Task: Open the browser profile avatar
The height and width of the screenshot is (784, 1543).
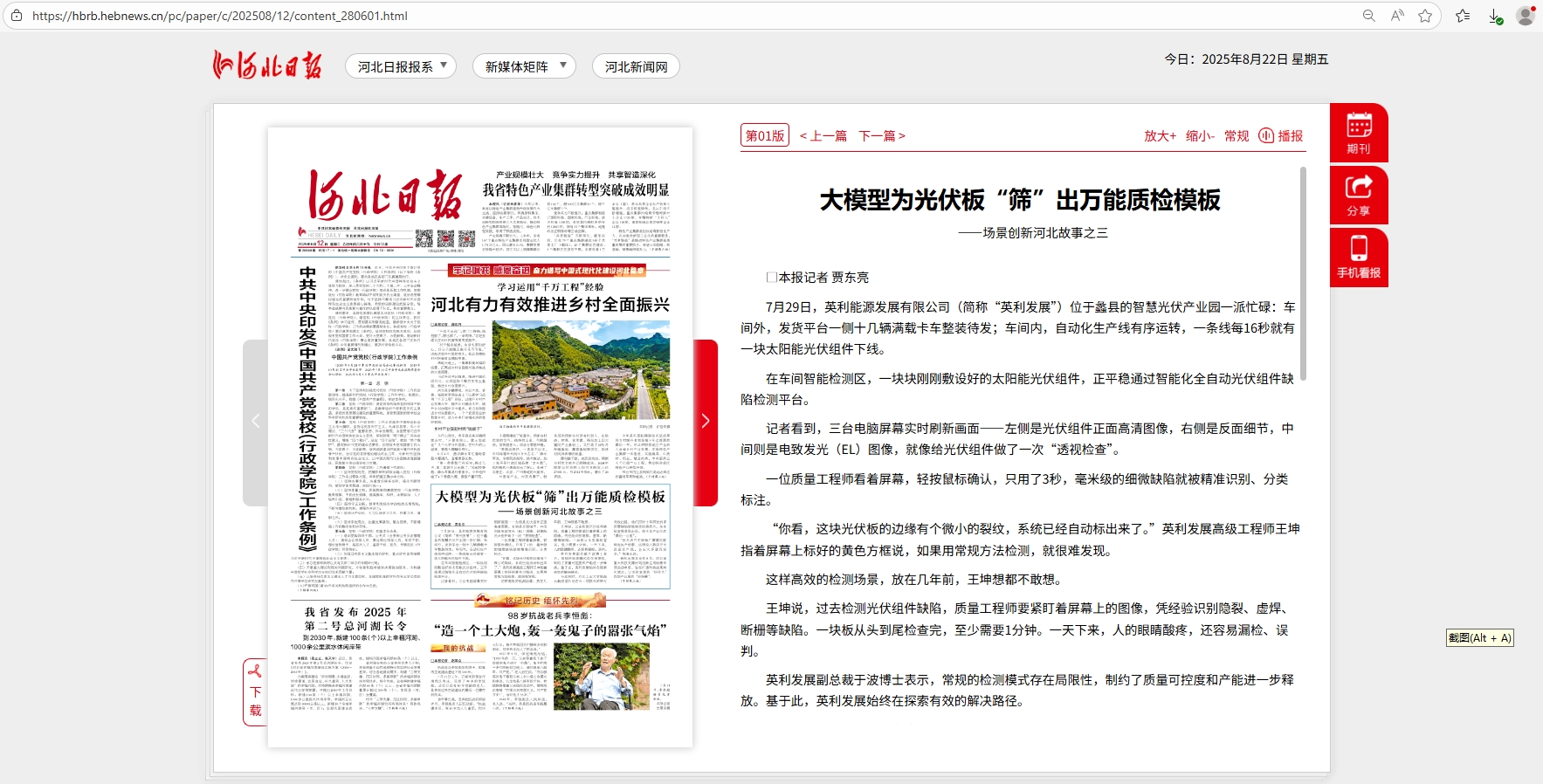Action: (1526, 16)
